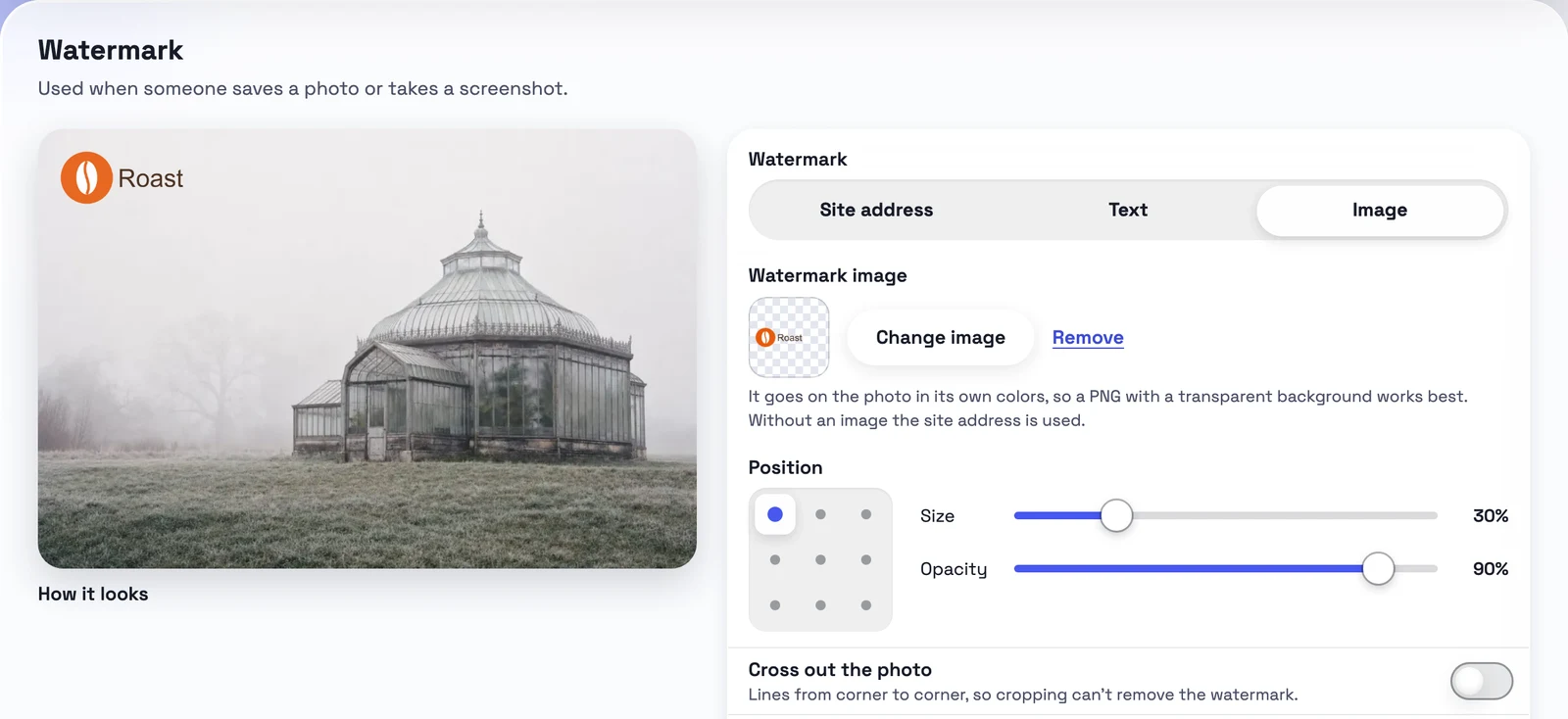This screenshot has width=1568, height=719.
Task: Toggle the Cross out the photo switch
Action: [x=1482, y=681]
